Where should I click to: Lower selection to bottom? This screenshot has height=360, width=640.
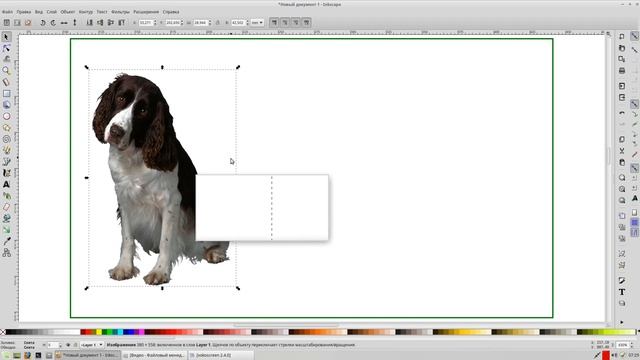tap(89, 22)
